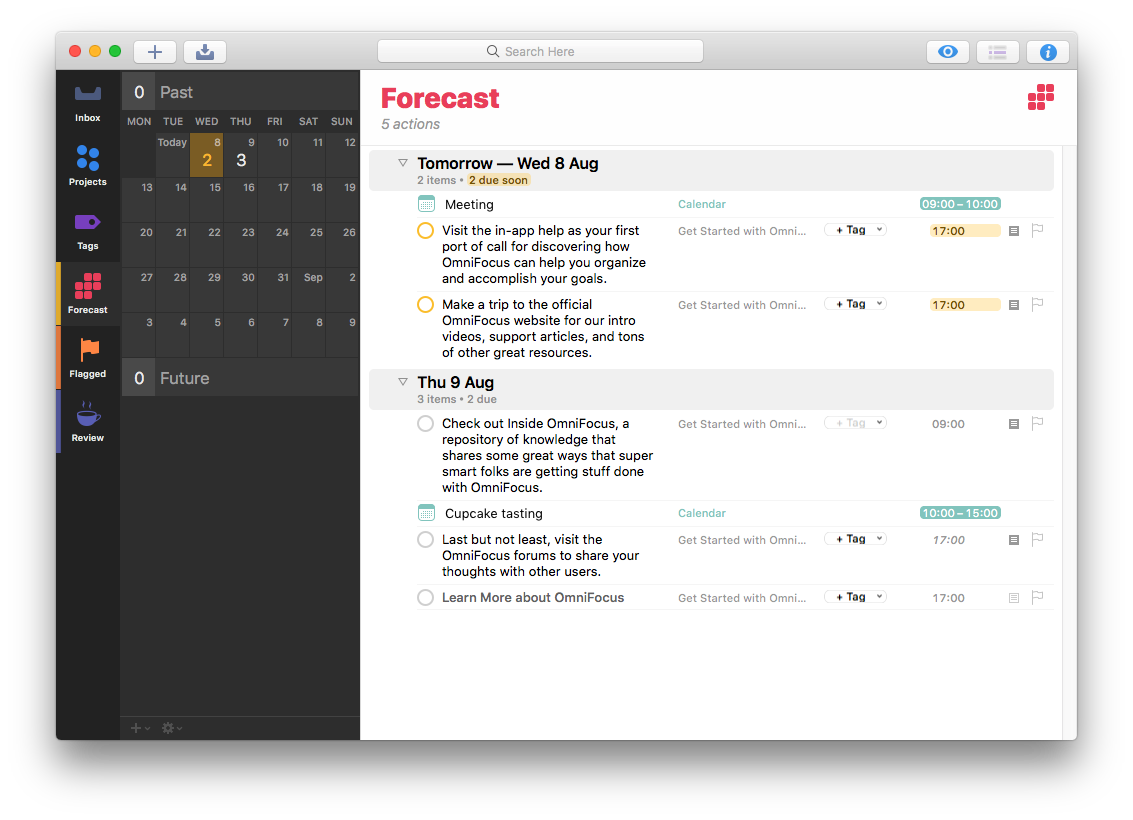Switch to the Inbox perspective tab

pos(88,102)
